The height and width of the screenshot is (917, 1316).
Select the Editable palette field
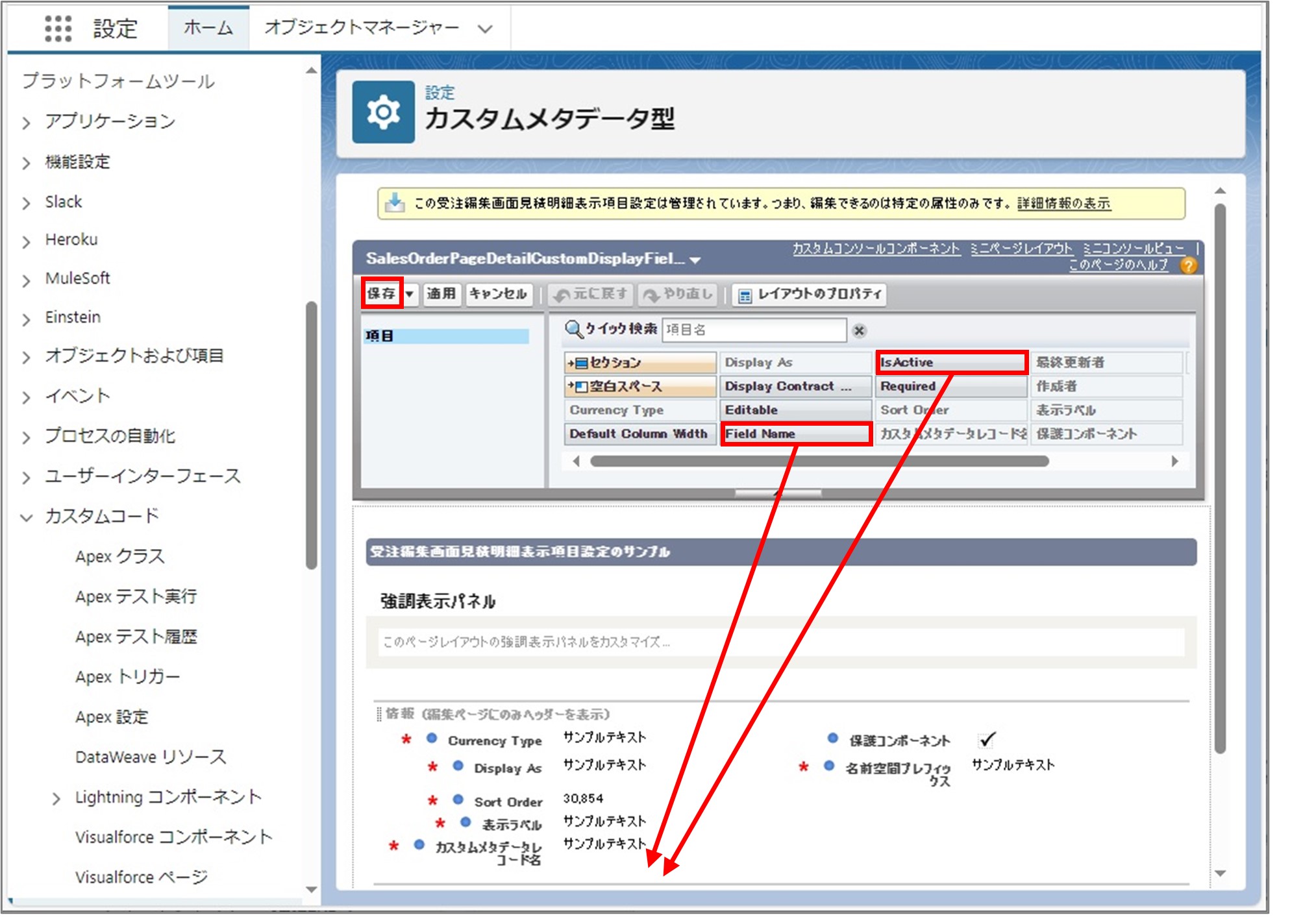[796, 410]
